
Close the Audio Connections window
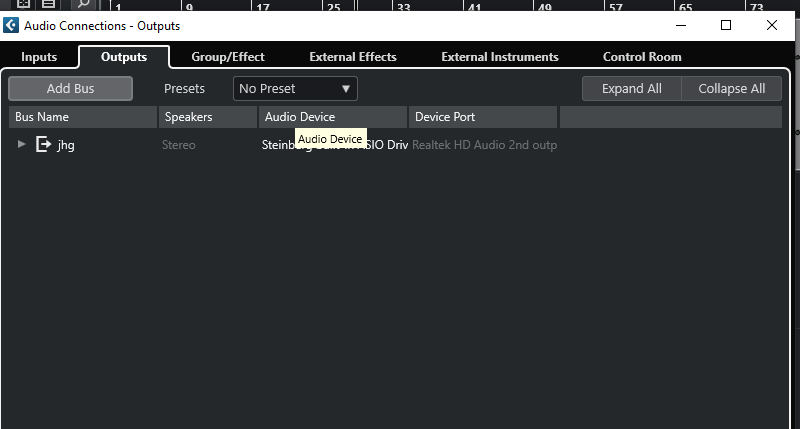pyautogui.click(x=771, y=26)
